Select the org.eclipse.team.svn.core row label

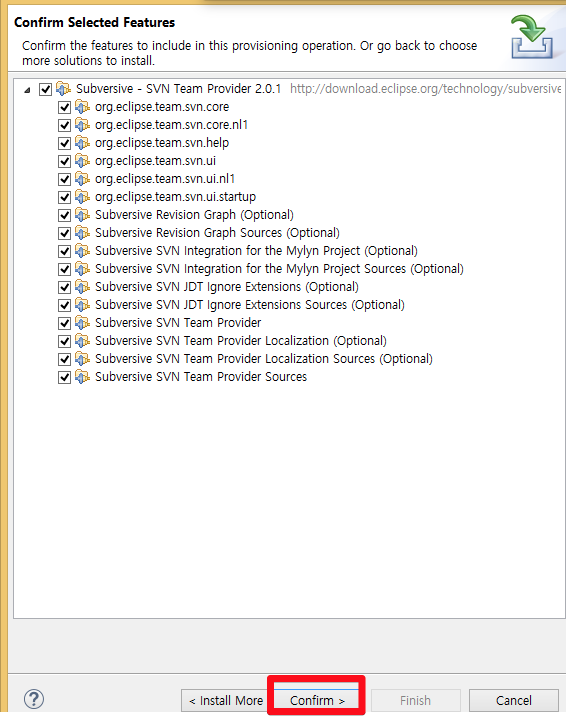point(162,107)
